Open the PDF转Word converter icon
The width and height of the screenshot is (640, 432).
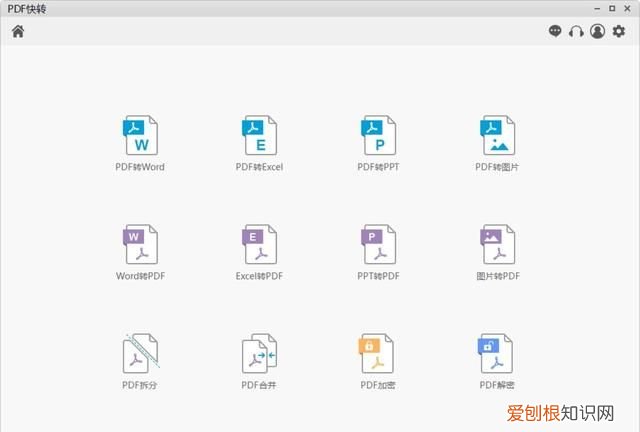click(x=140, y=135)
